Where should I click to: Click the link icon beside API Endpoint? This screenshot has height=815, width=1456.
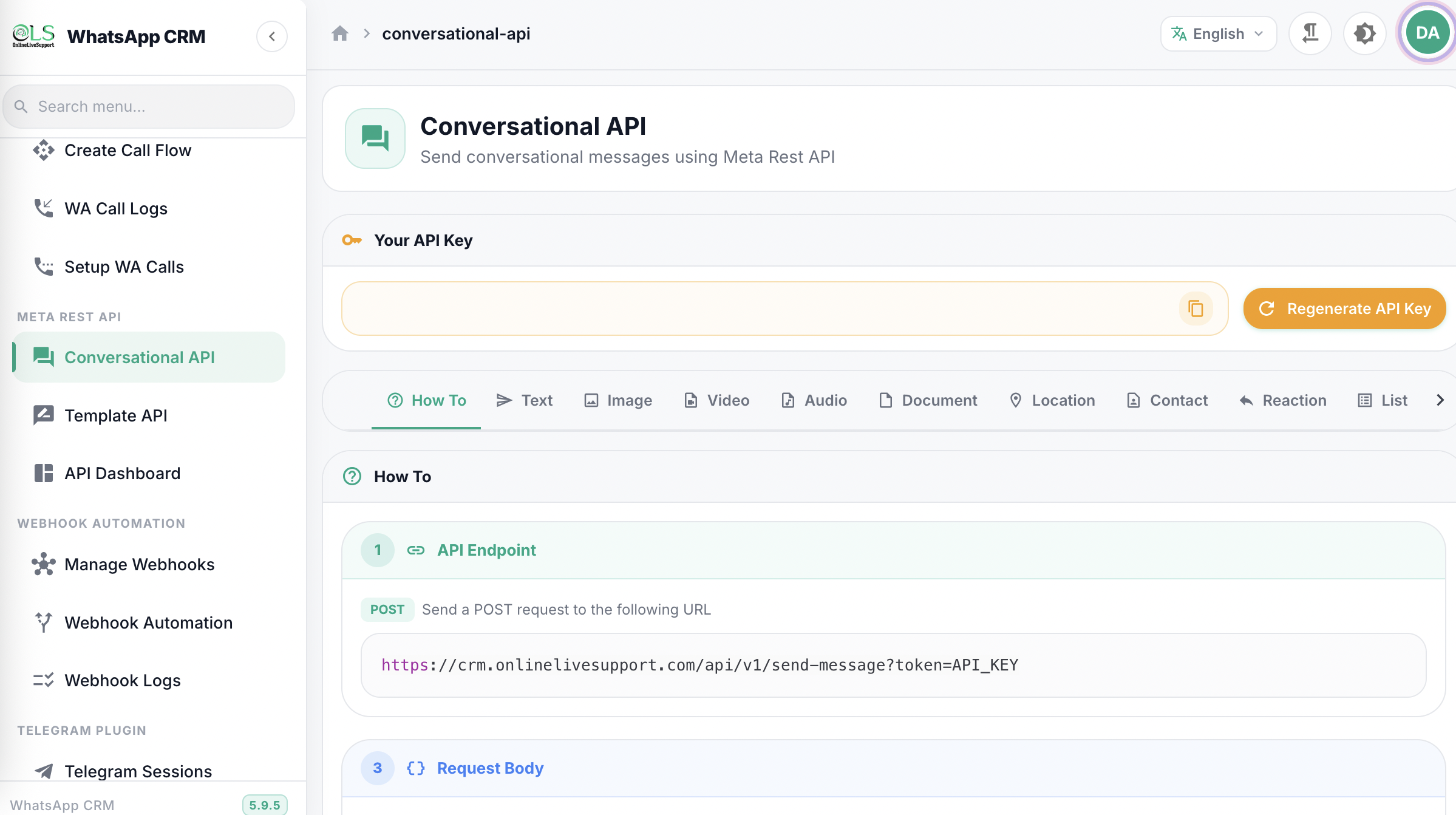pyautogui.click(x=416, y=550)
